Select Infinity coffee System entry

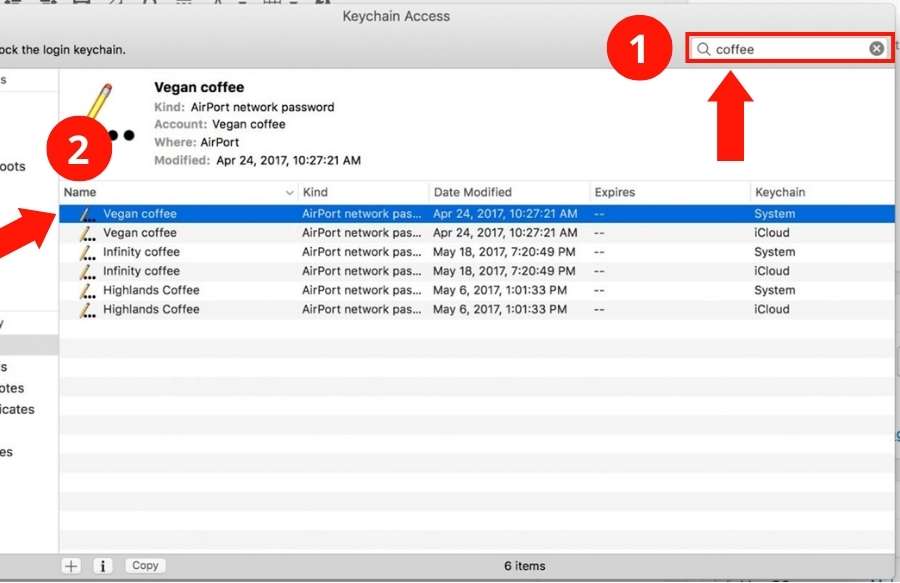point(141,252)
